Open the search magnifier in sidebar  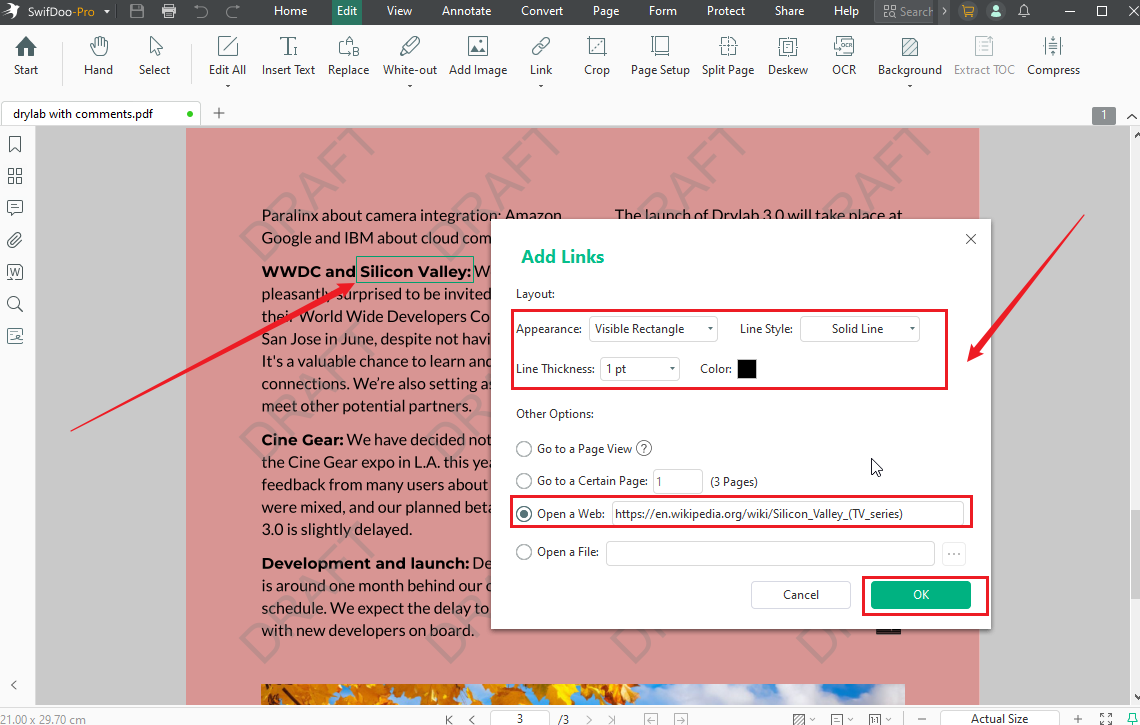coord(15,304)
